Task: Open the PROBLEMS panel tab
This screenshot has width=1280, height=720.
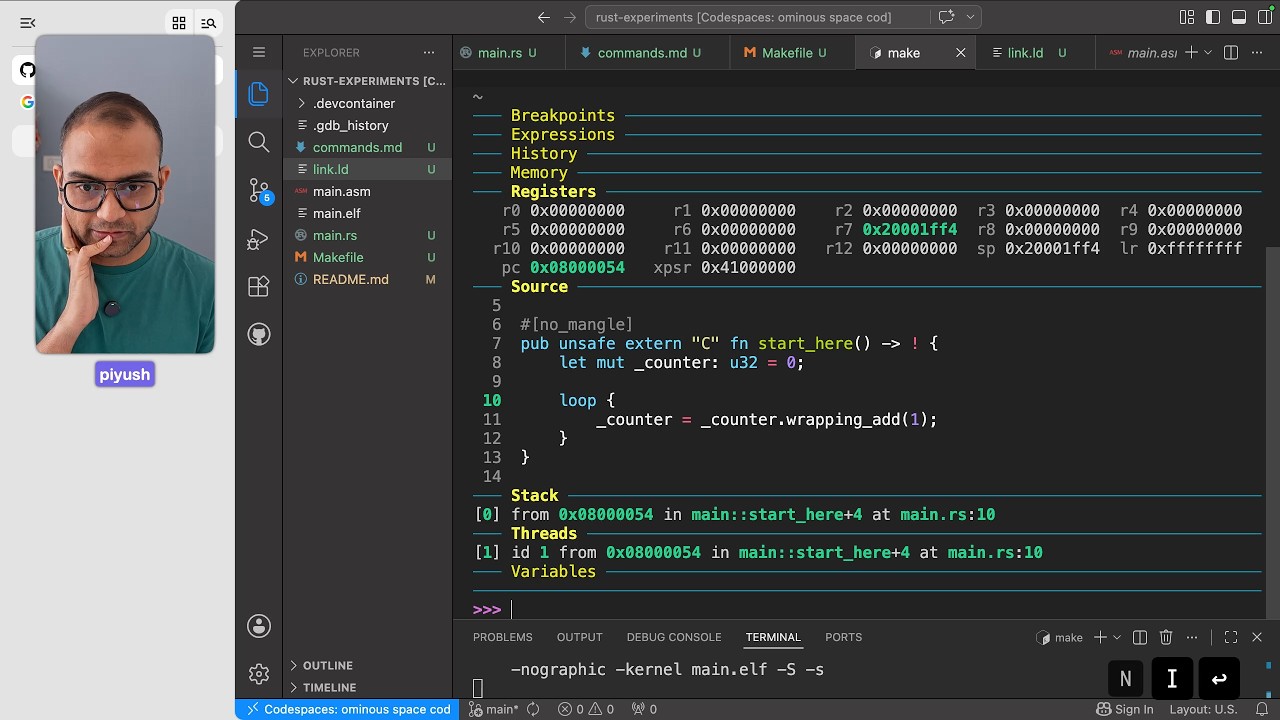Action: tap(502, 637)
